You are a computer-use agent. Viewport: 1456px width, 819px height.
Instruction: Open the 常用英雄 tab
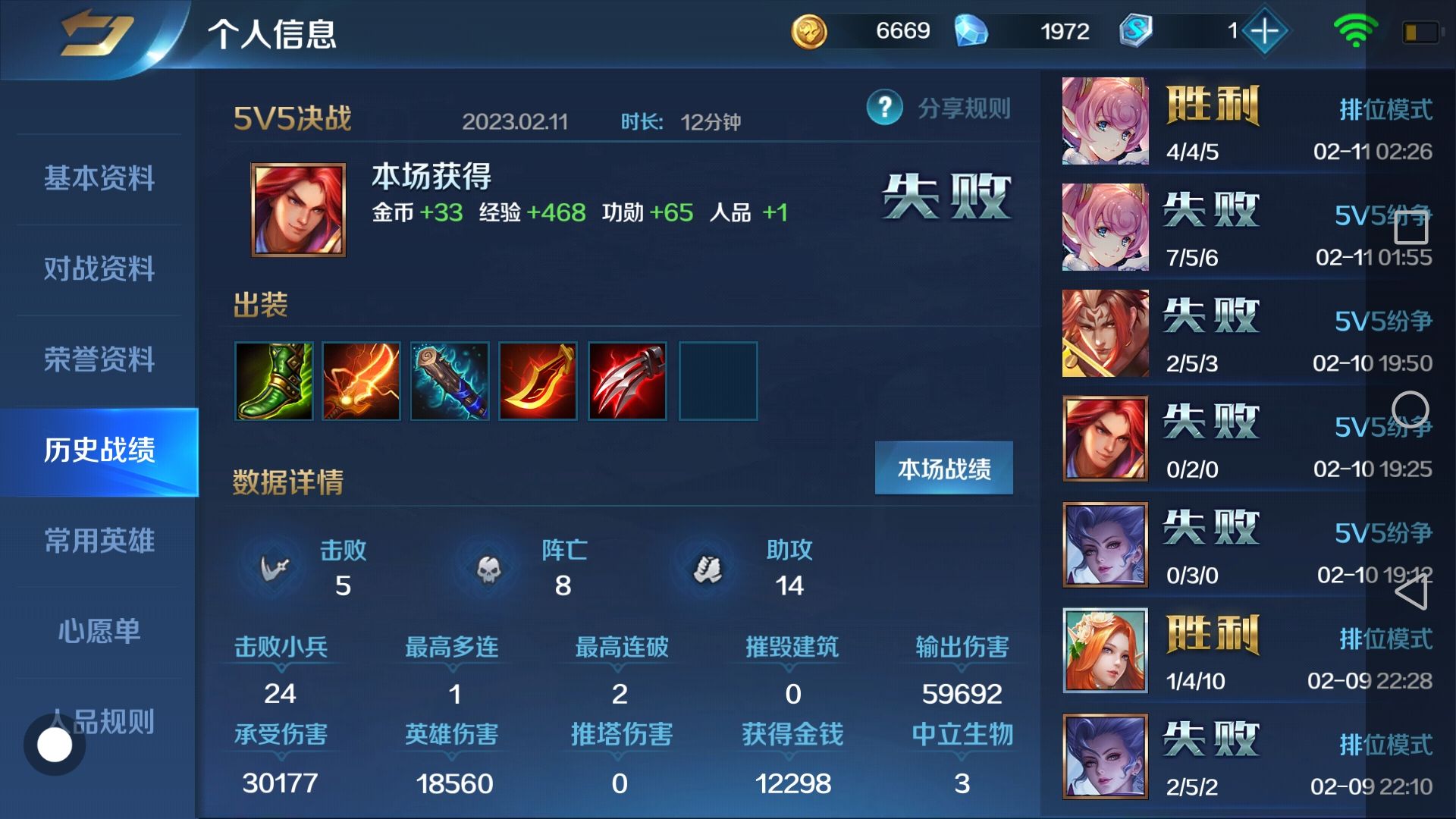(x=99, y=541)
